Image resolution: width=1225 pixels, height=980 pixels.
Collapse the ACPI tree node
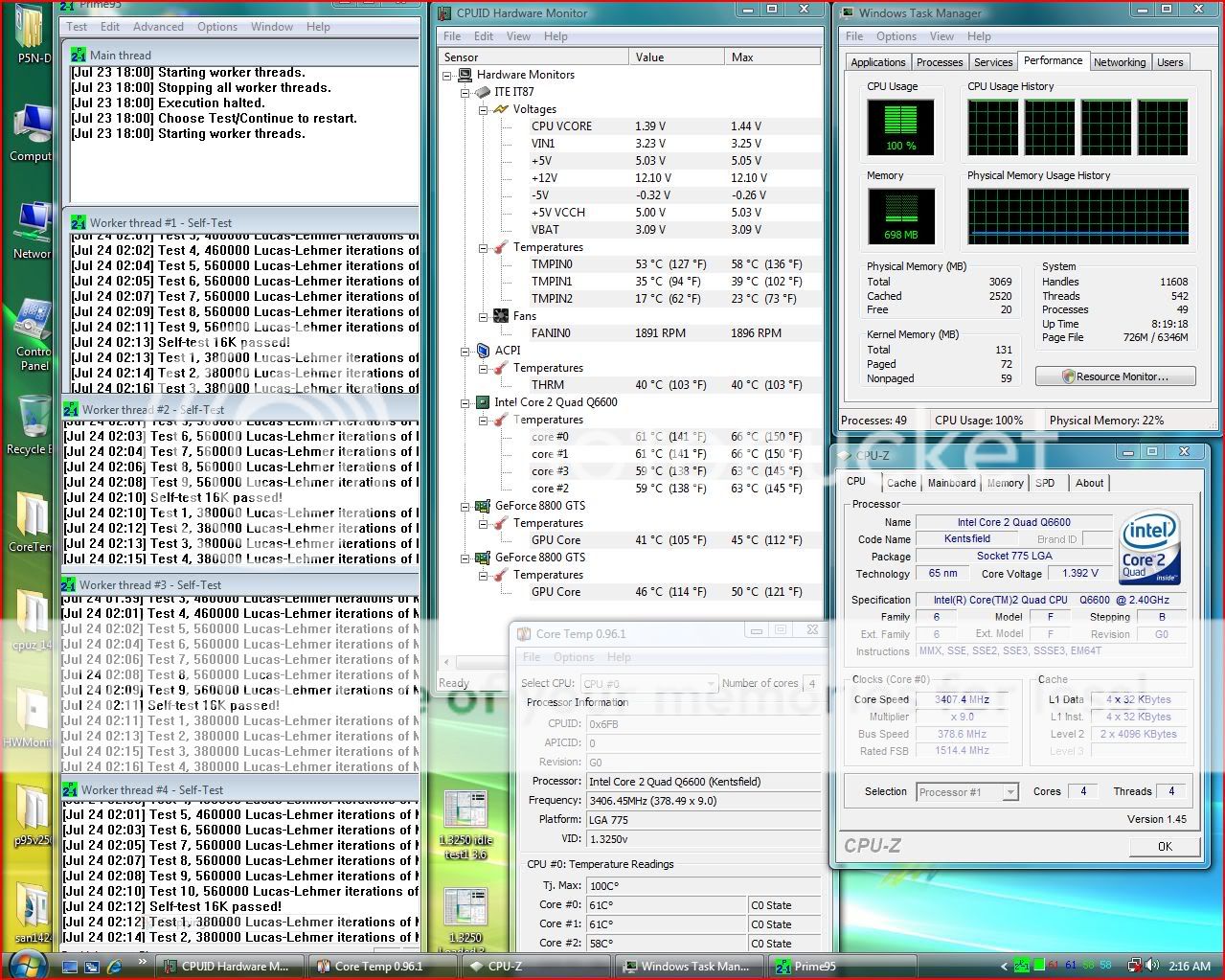[465, 351]
